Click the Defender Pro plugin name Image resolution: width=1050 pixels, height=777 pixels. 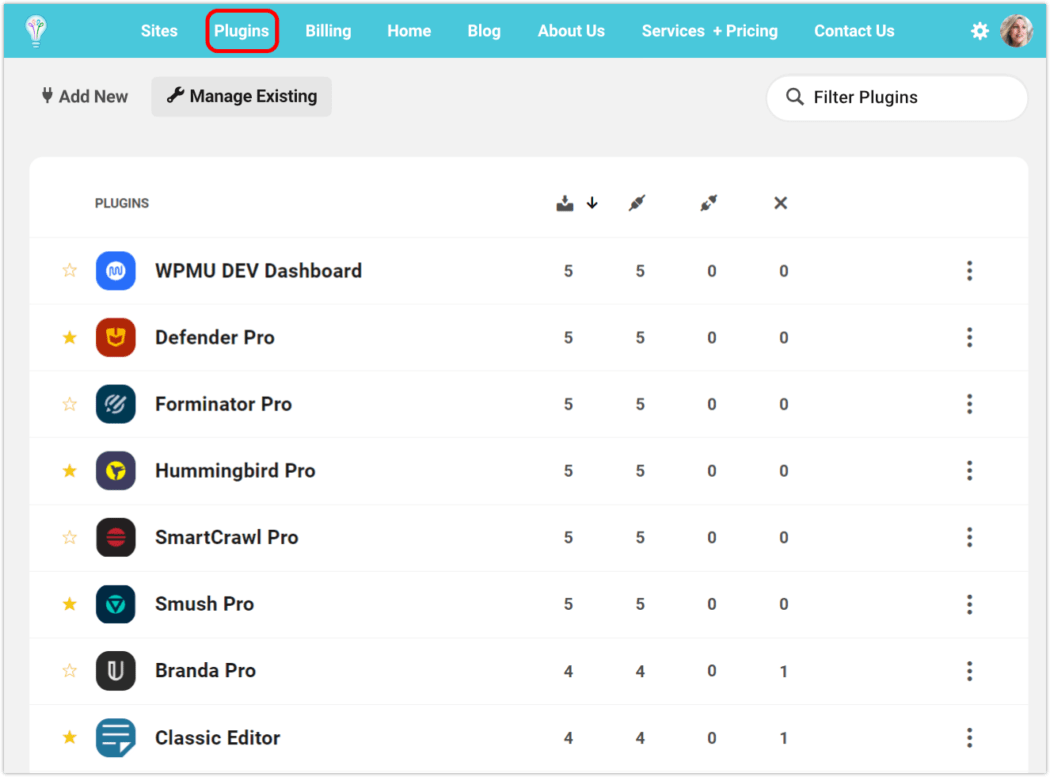click(215, 338)
